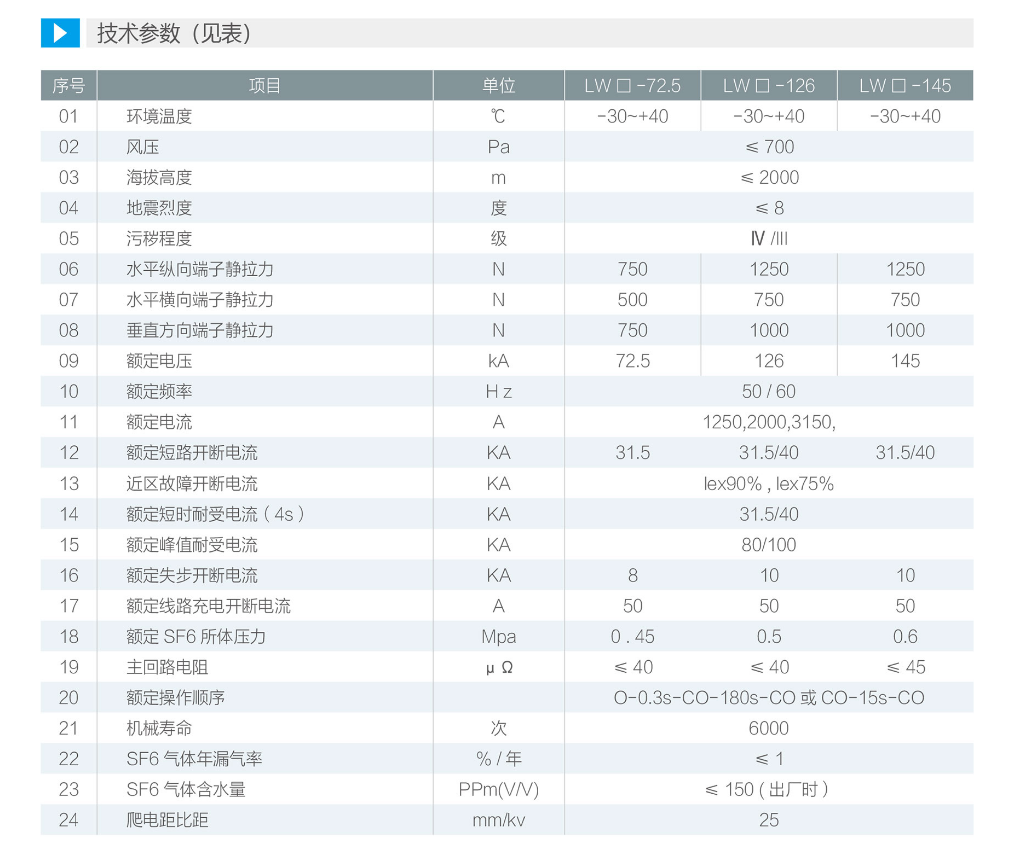Select the LW□-126 column header
Image resolution: width=1014 pixels, height=851 pixels.
[x=768, y=85]
